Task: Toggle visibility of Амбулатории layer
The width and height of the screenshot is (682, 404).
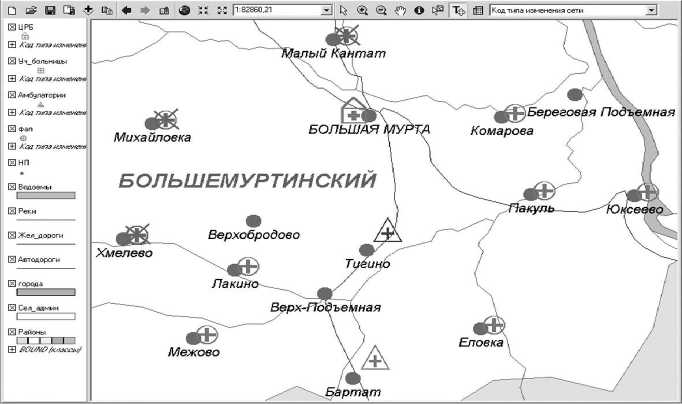Action: [x=12, y=95]
